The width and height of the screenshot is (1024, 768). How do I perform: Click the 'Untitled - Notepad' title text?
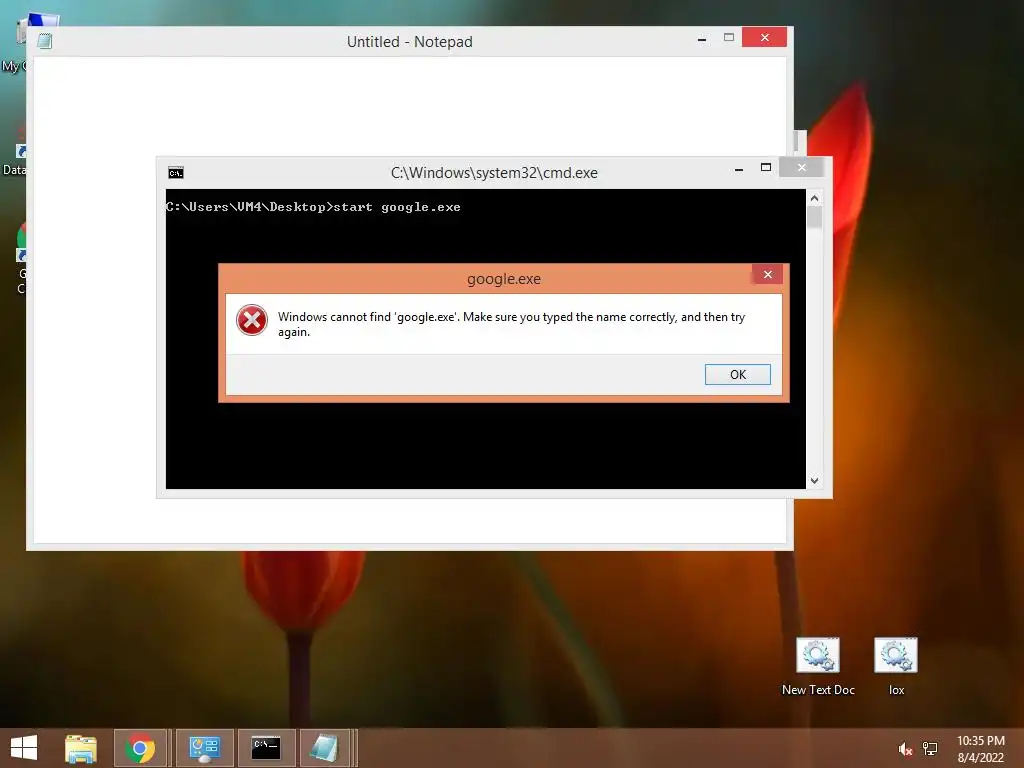click(409, 42)
